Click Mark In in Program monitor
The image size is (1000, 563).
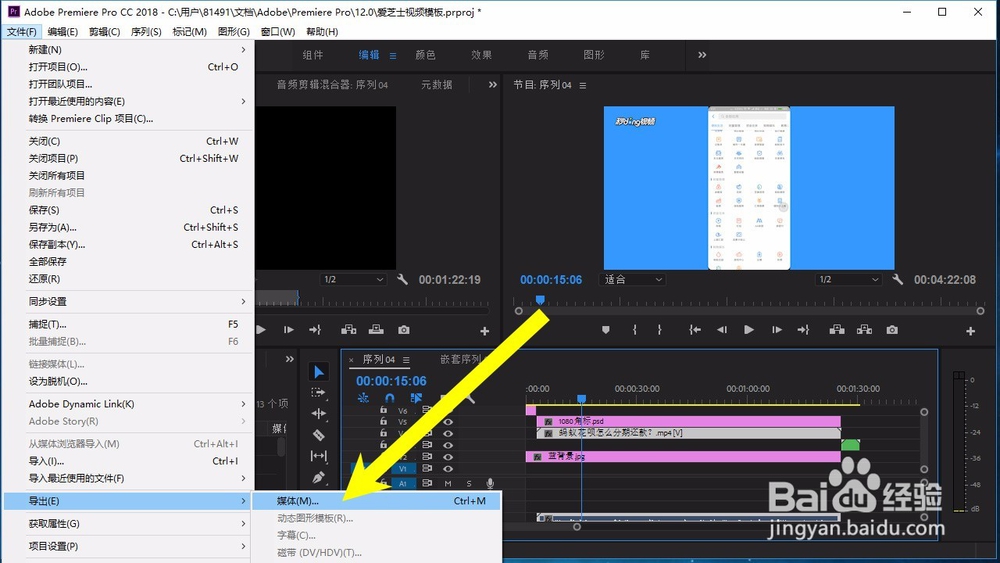[635, 330]
